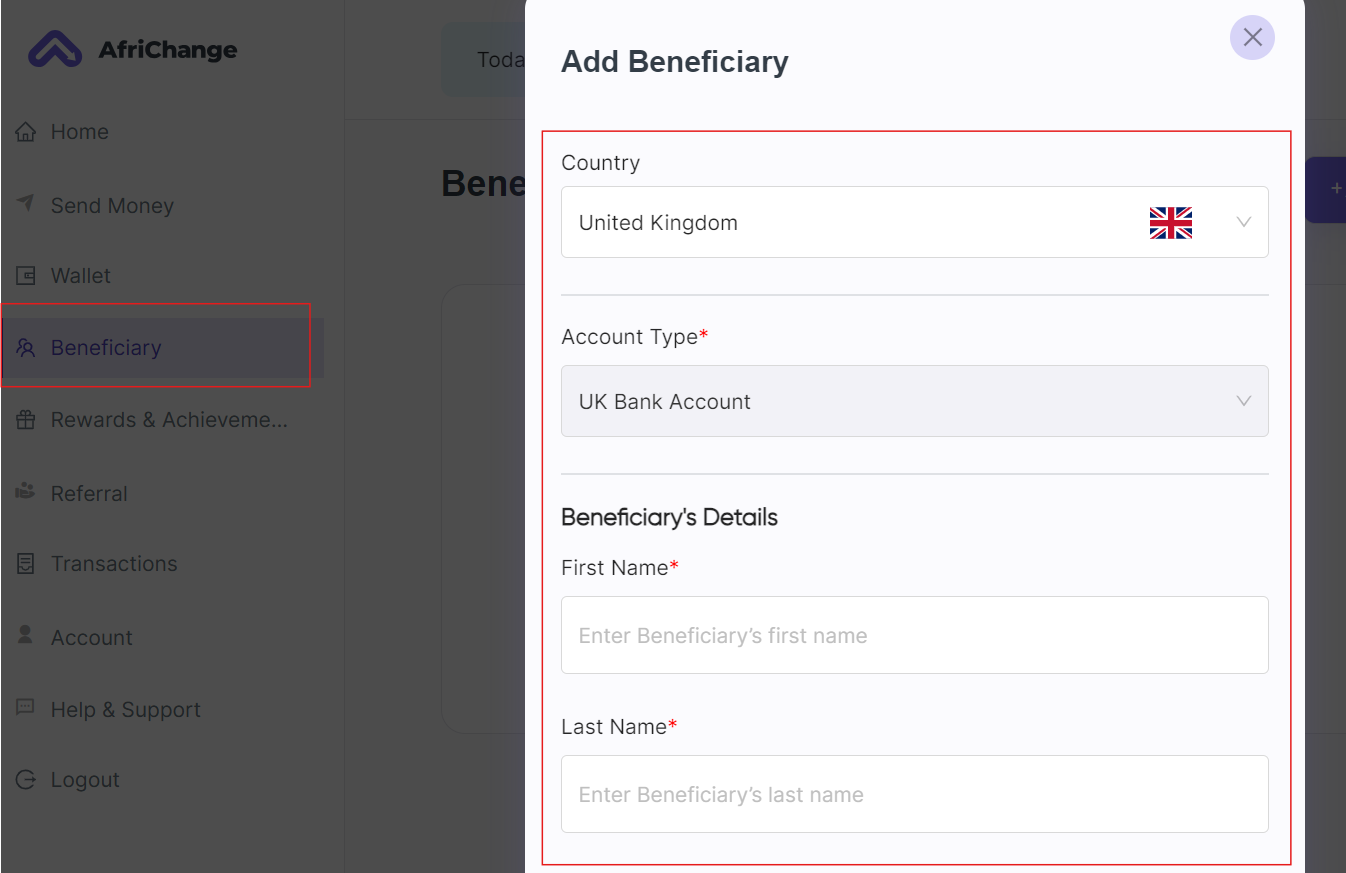Click the United Kingdom flag icon
This screenshot has width=1346, height=873.
(1170, 222)
